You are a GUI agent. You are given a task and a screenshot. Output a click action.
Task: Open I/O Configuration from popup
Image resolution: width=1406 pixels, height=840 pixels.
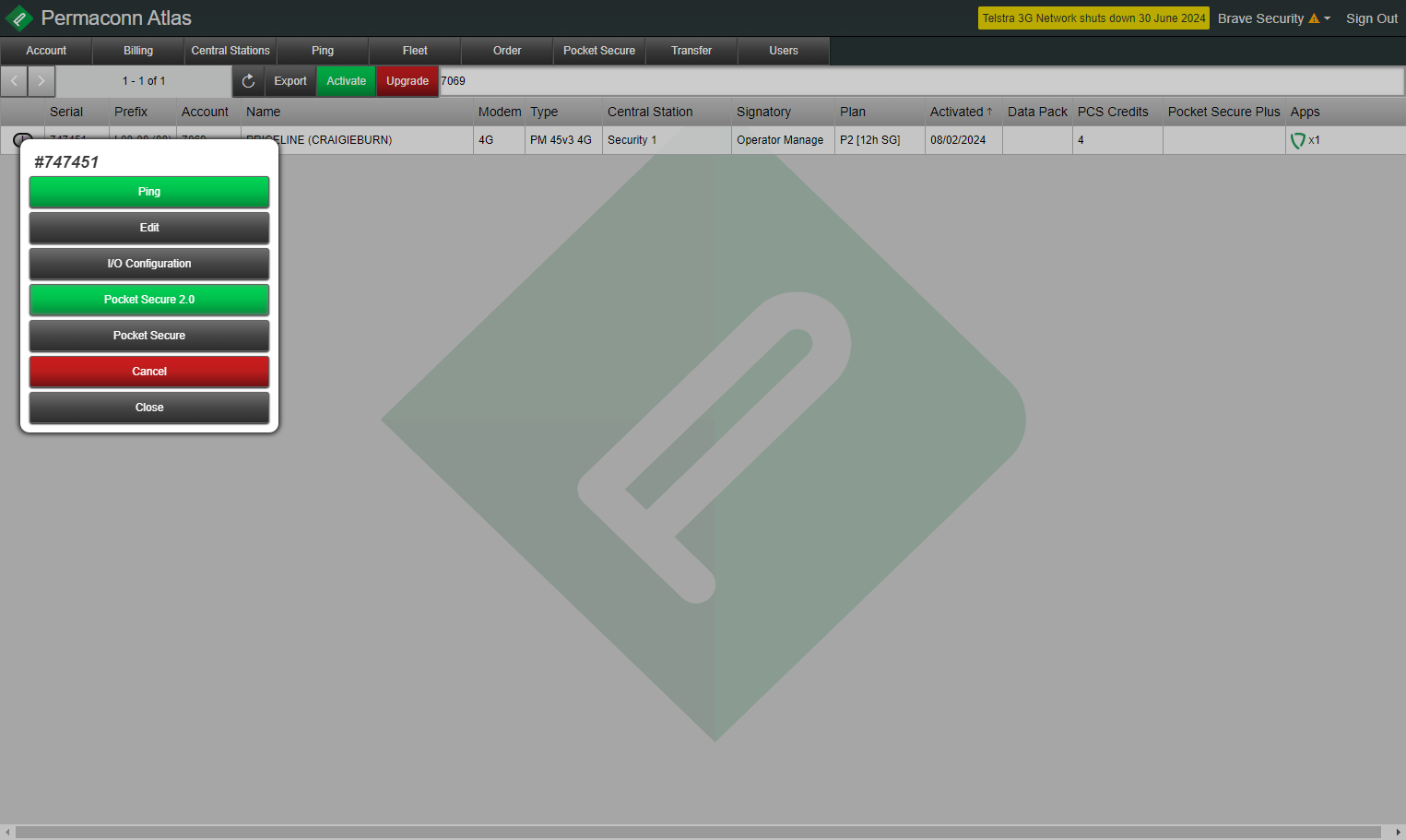pyautogui.click(x=149, y=264)
